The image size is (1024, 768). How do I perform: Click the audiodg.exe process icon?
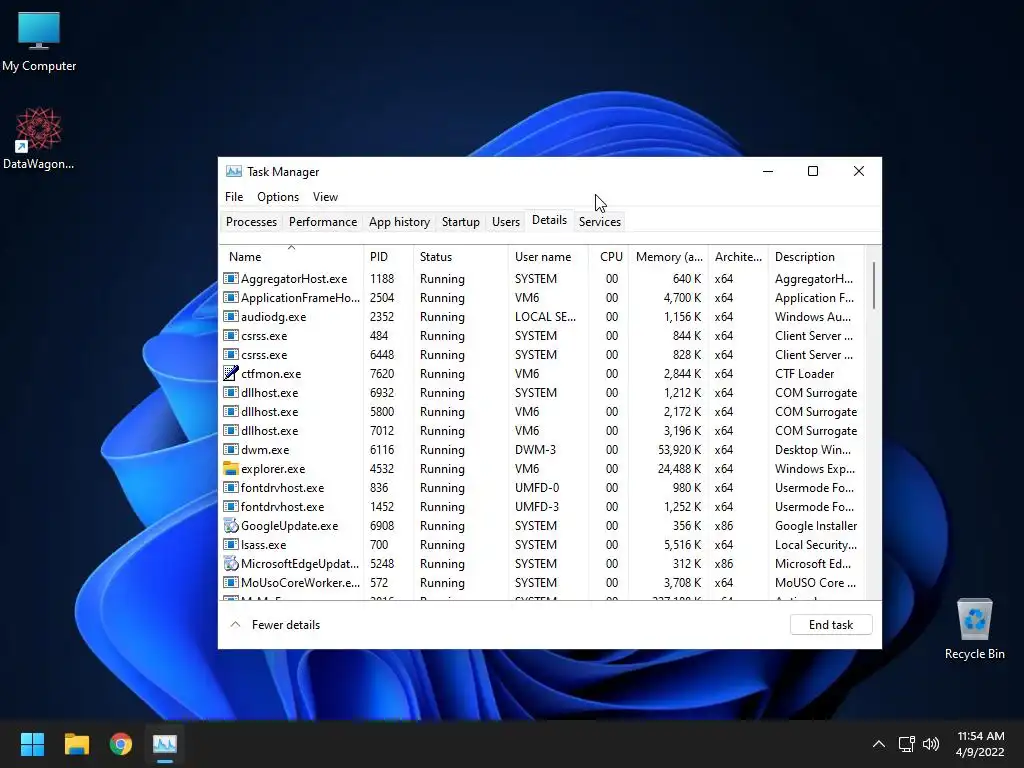tap(231, 316)
